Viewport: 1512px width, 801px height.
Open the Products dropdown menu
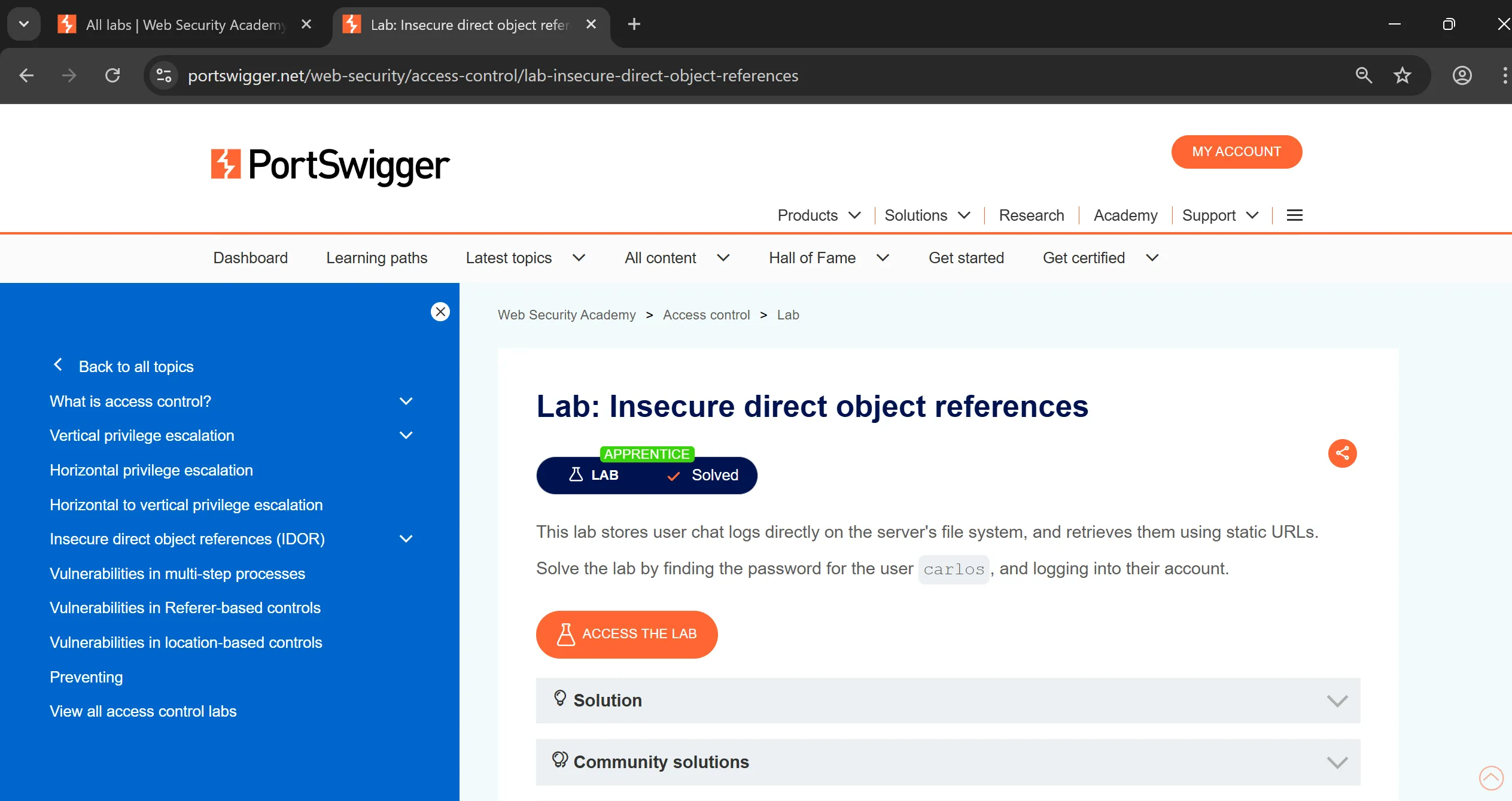pyautogui.click(x=819, y=215)
